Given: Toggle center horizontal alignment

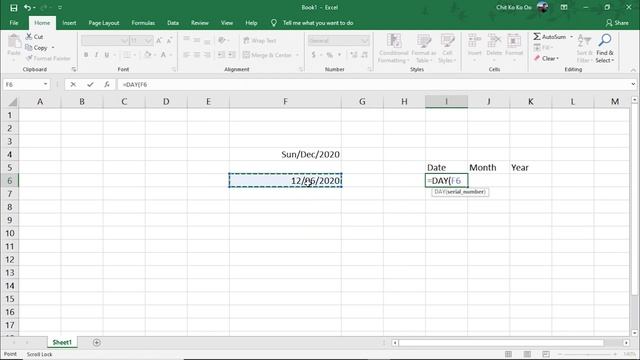Looking at the screenshot, I should (x=197, y=55).
